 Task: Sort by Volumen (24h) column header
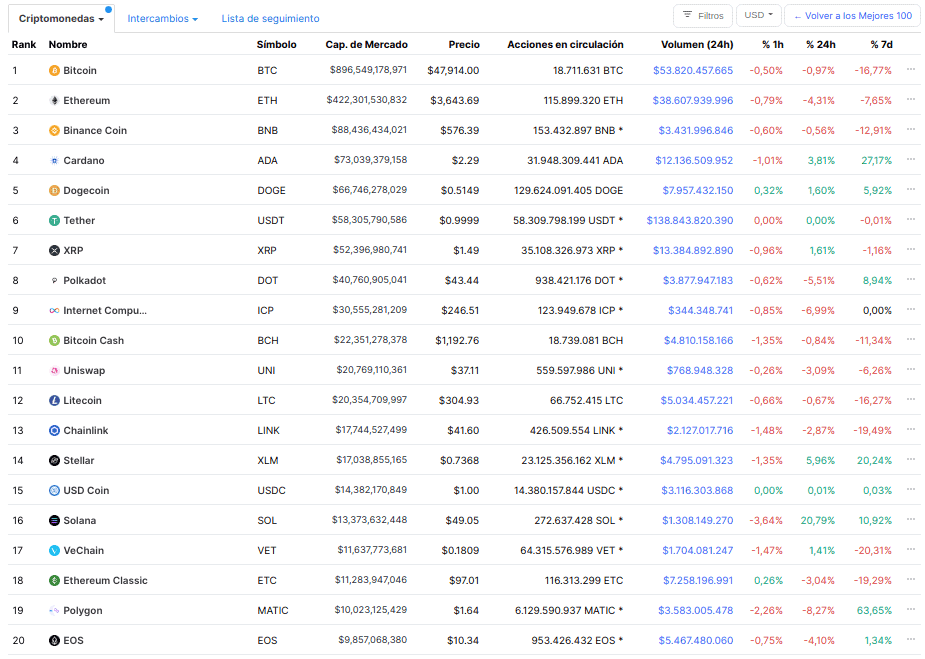coord(697,45)
